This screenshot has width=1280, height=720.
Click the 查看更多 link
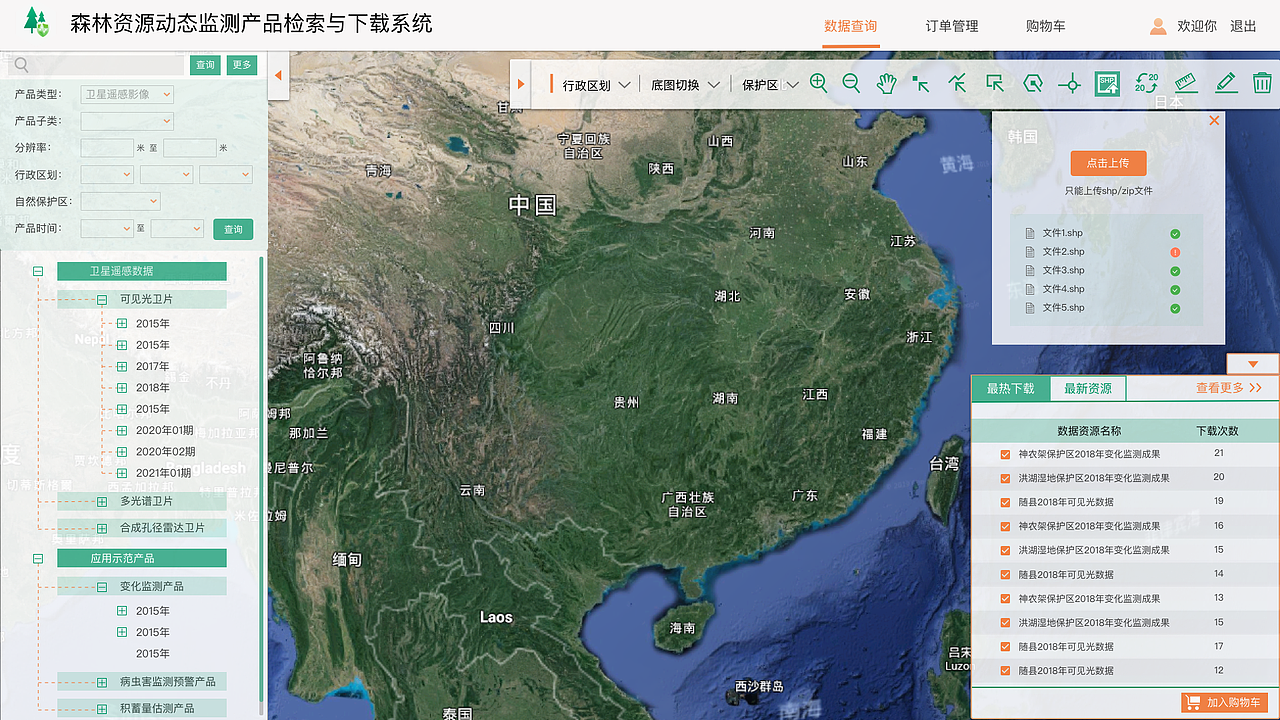point(1229,388)
